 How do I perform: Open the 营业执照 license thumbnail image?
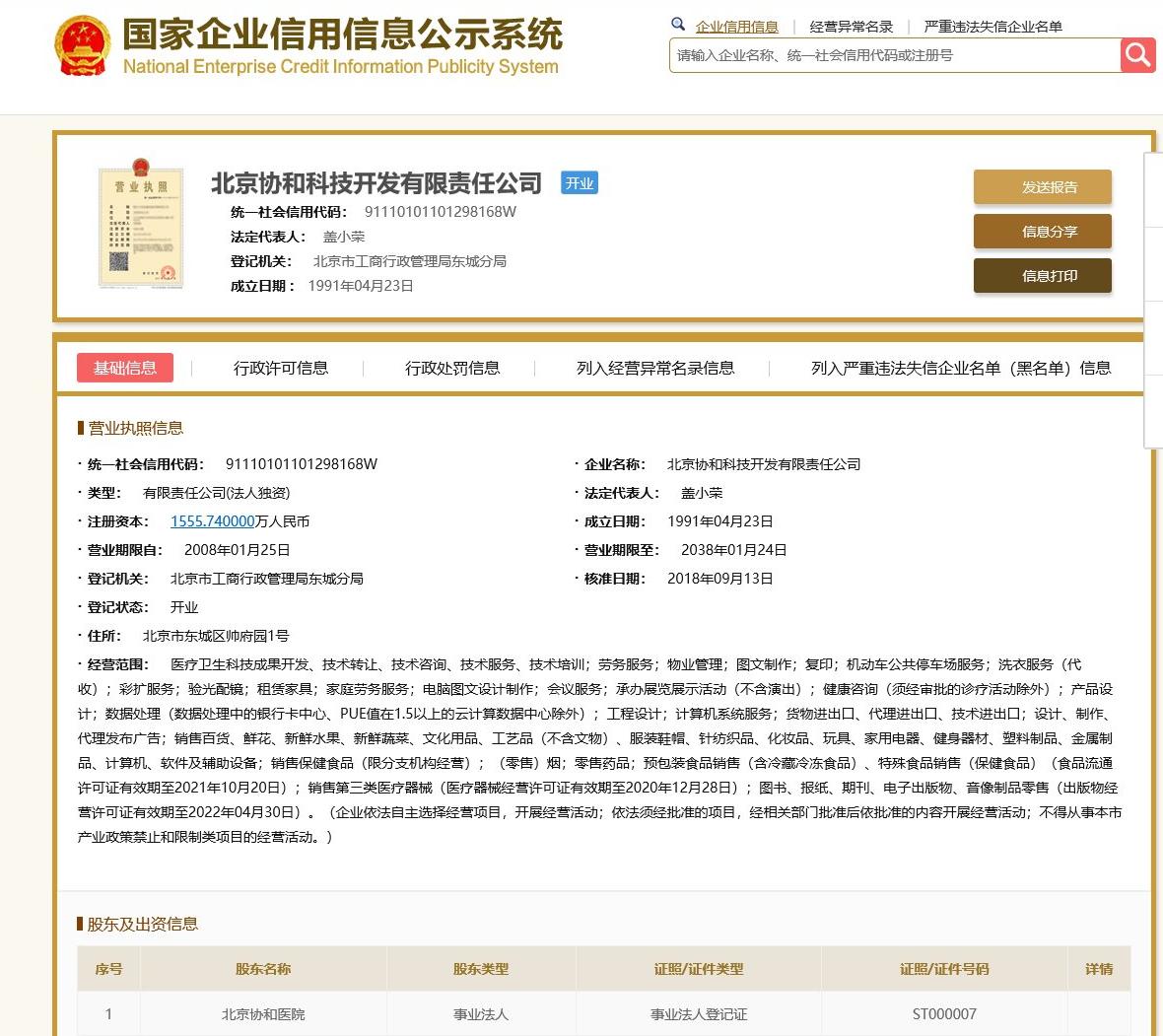pyautogui.click(x=140, y=225)
